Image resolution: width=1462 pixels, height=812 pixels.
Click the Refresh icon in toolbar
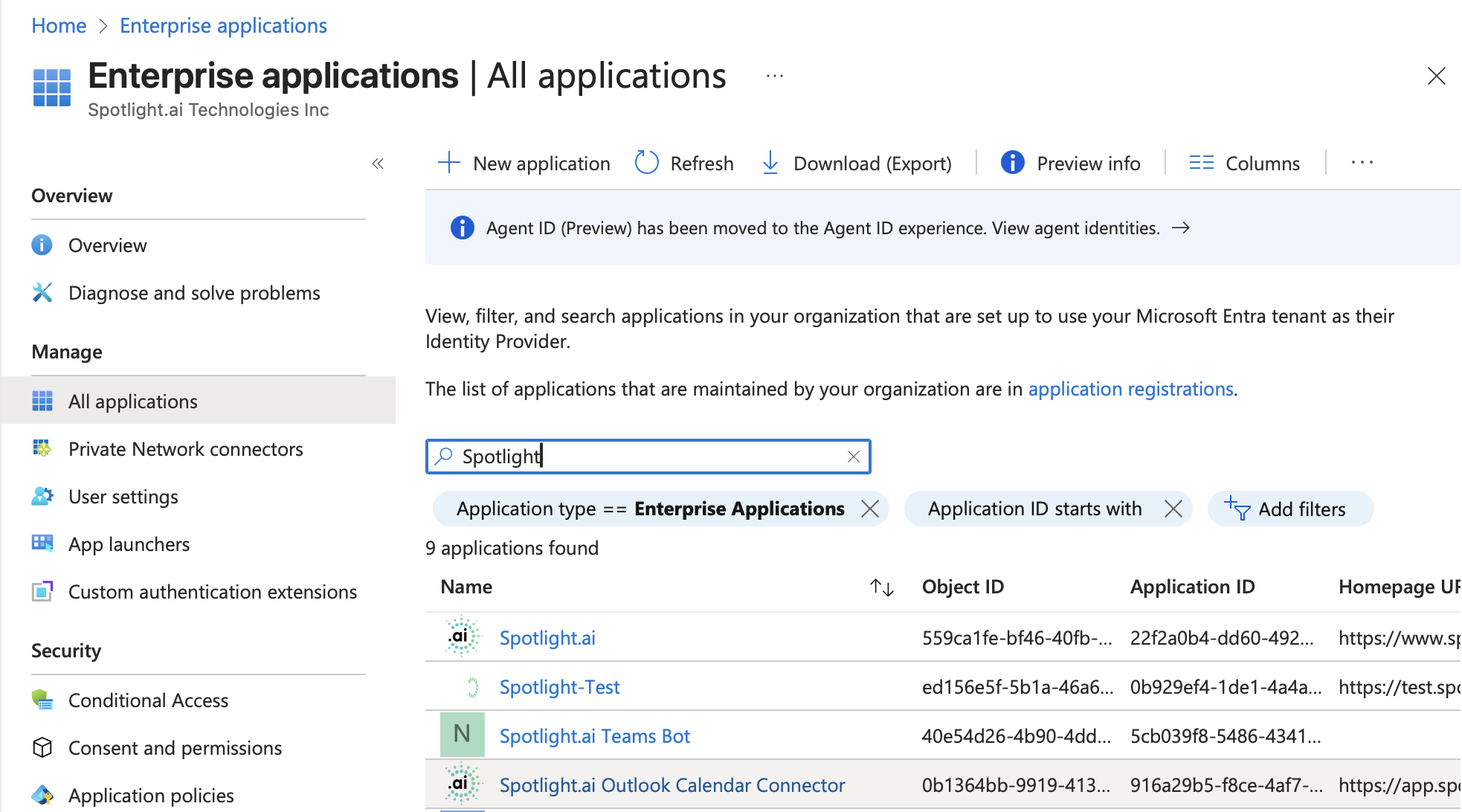point(646,163)
